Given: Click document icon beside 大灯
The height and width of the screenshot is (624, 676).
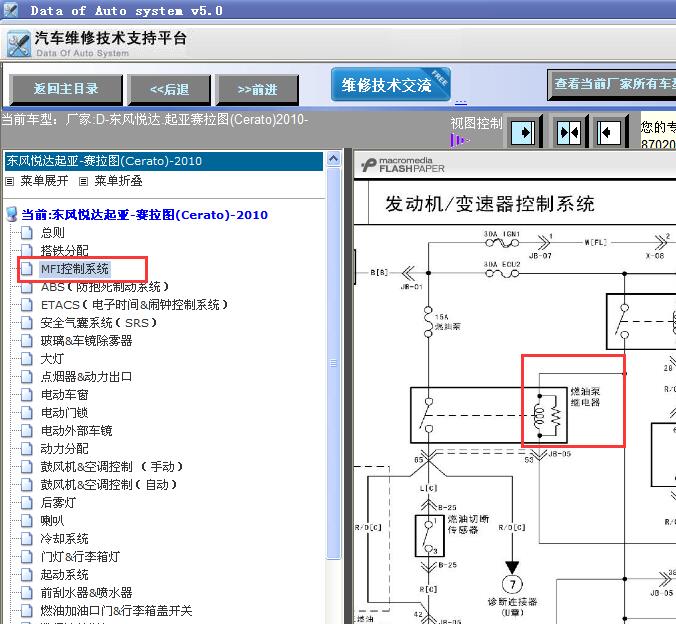Looking at the screenshot, I should tap(27, 359).
